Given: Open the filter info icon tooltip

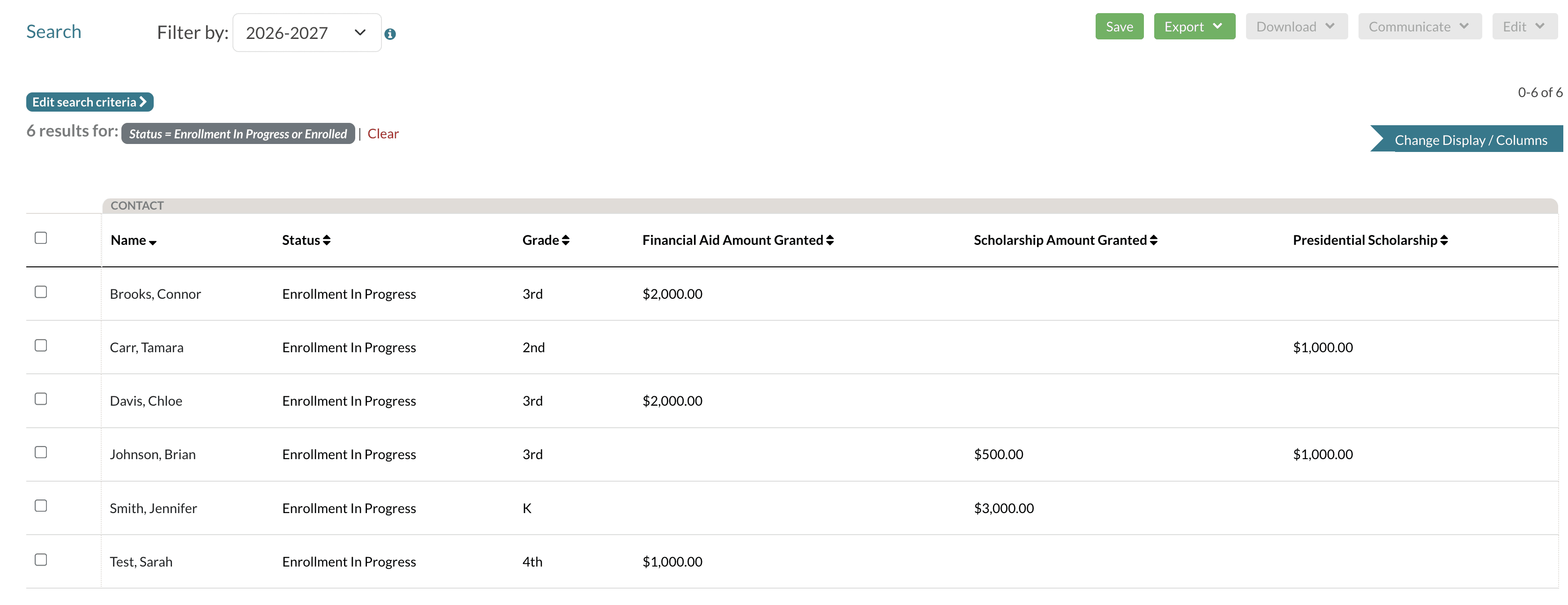Looking at the screenshot, I should (x=390, y=34).
